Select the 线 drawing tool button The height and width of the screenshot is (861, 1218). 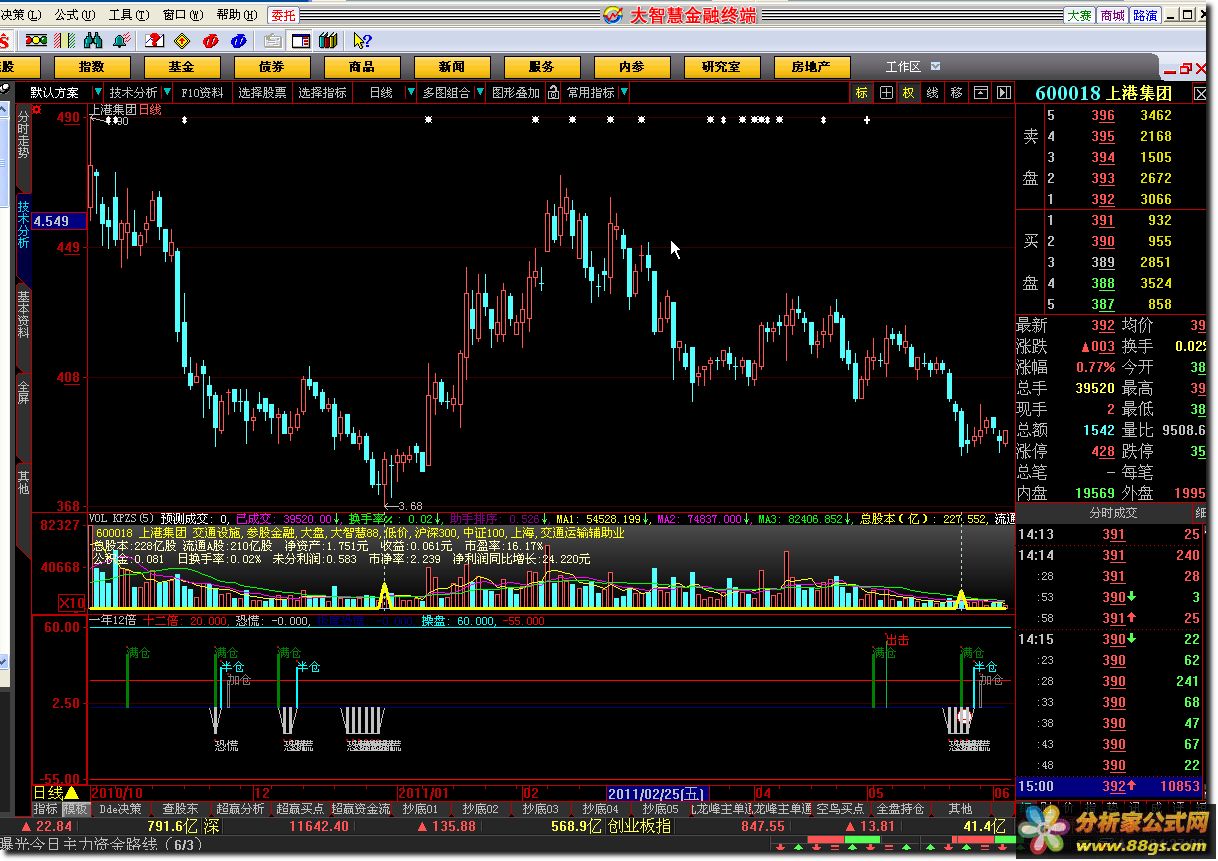click(x=933, y=92)
